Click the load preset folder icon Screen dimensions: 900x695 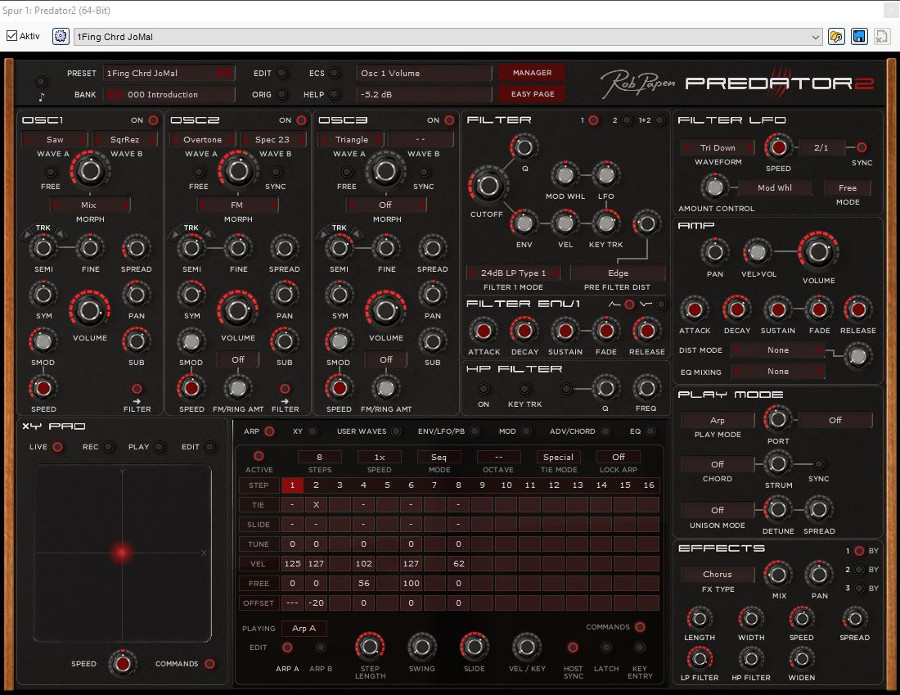(x=836, y=37)
